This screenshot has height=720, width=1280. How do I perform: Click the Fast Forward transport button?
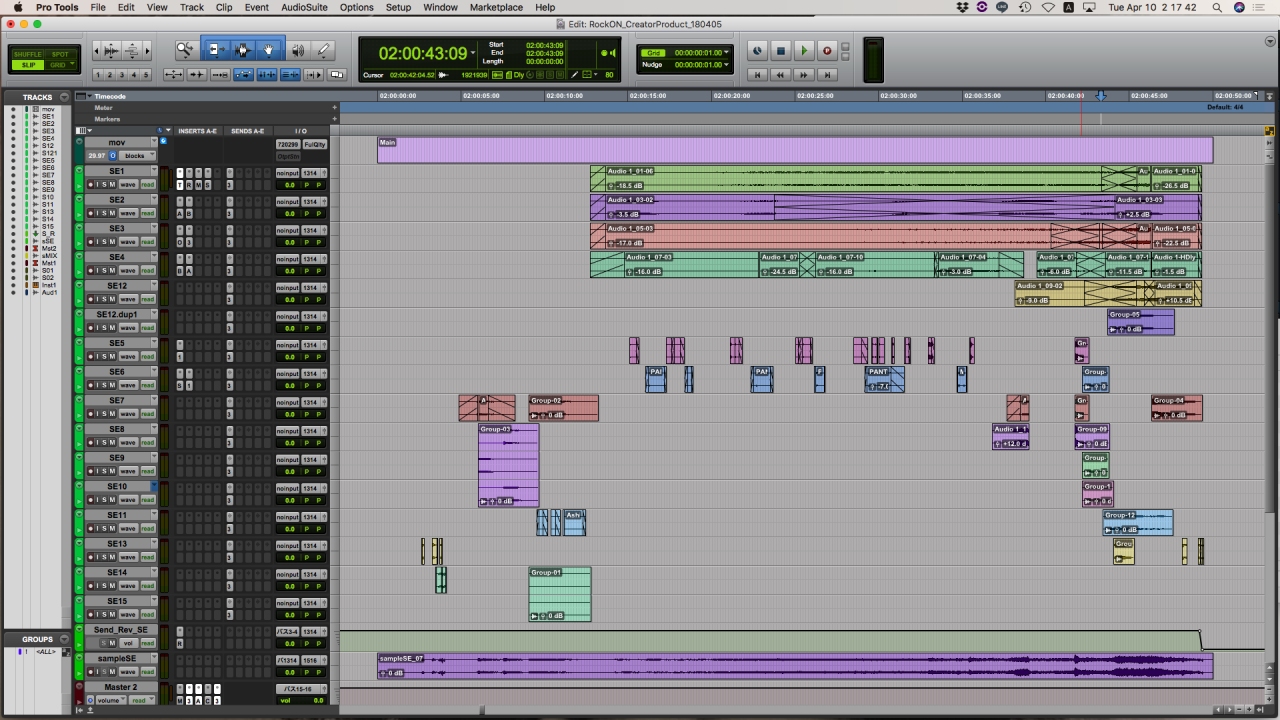(x=804, y=74)
